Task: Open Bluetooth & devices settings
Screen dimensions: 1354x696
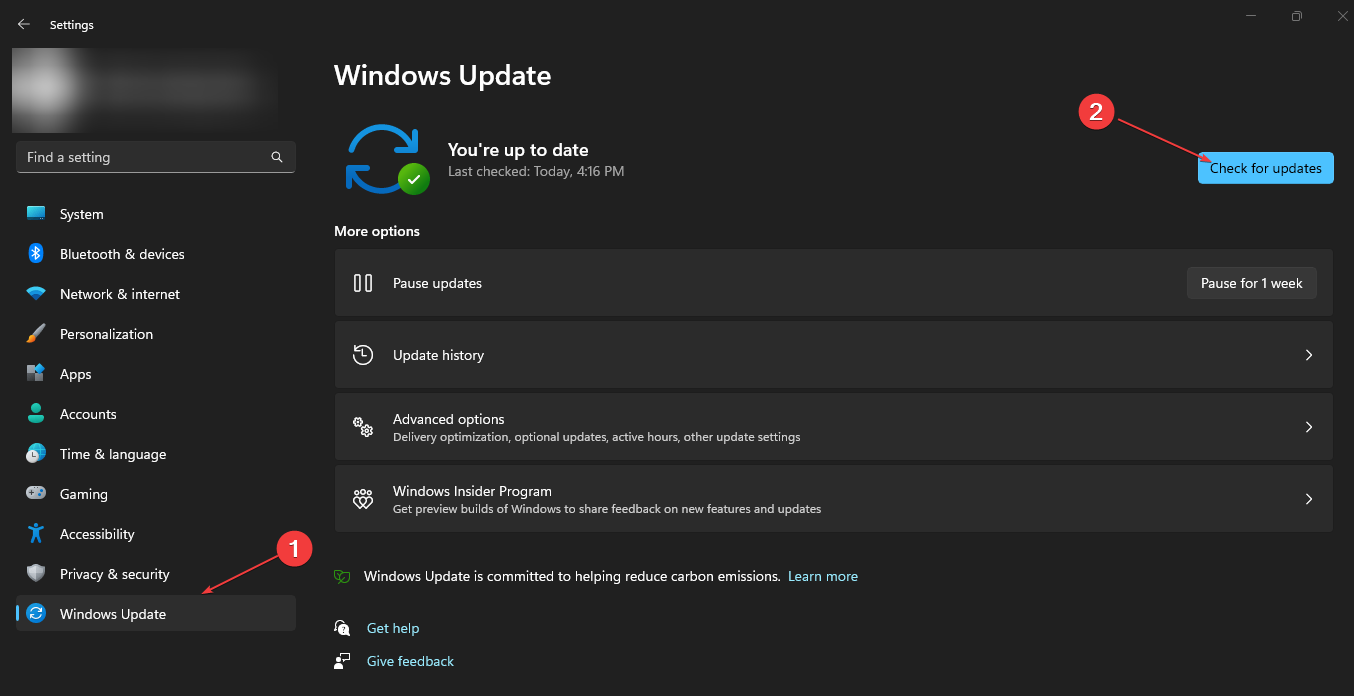Action: pos(156,254)
